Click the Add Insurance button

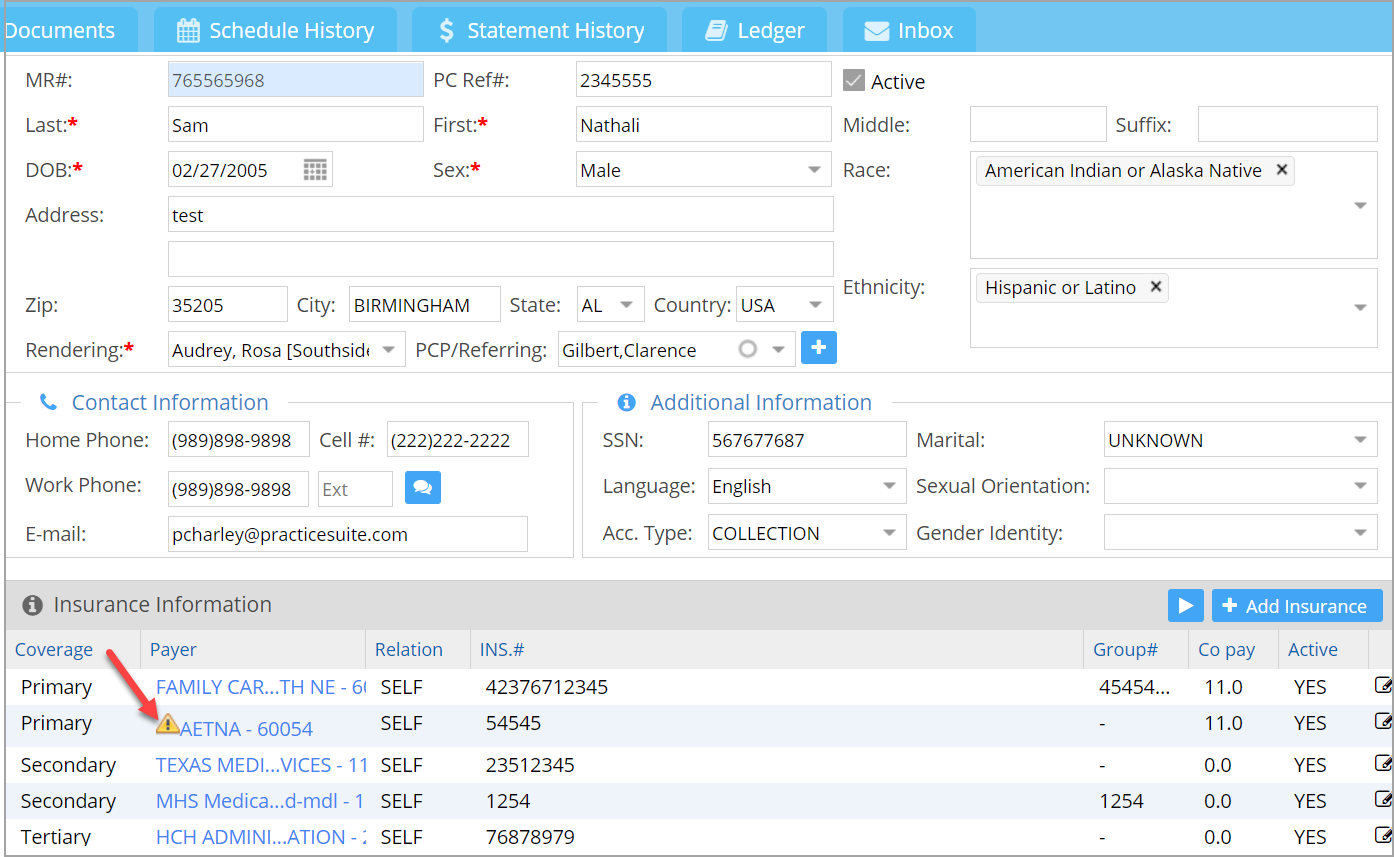click(x=1296, y=606)
